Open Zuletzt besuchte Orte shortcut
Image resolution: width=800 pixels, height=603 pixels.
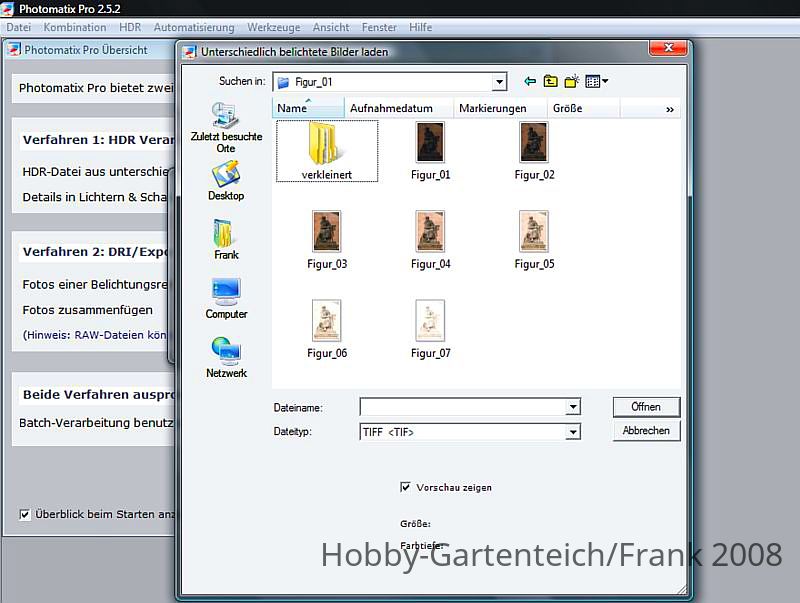pyautogui.click(x=226, y=127)
